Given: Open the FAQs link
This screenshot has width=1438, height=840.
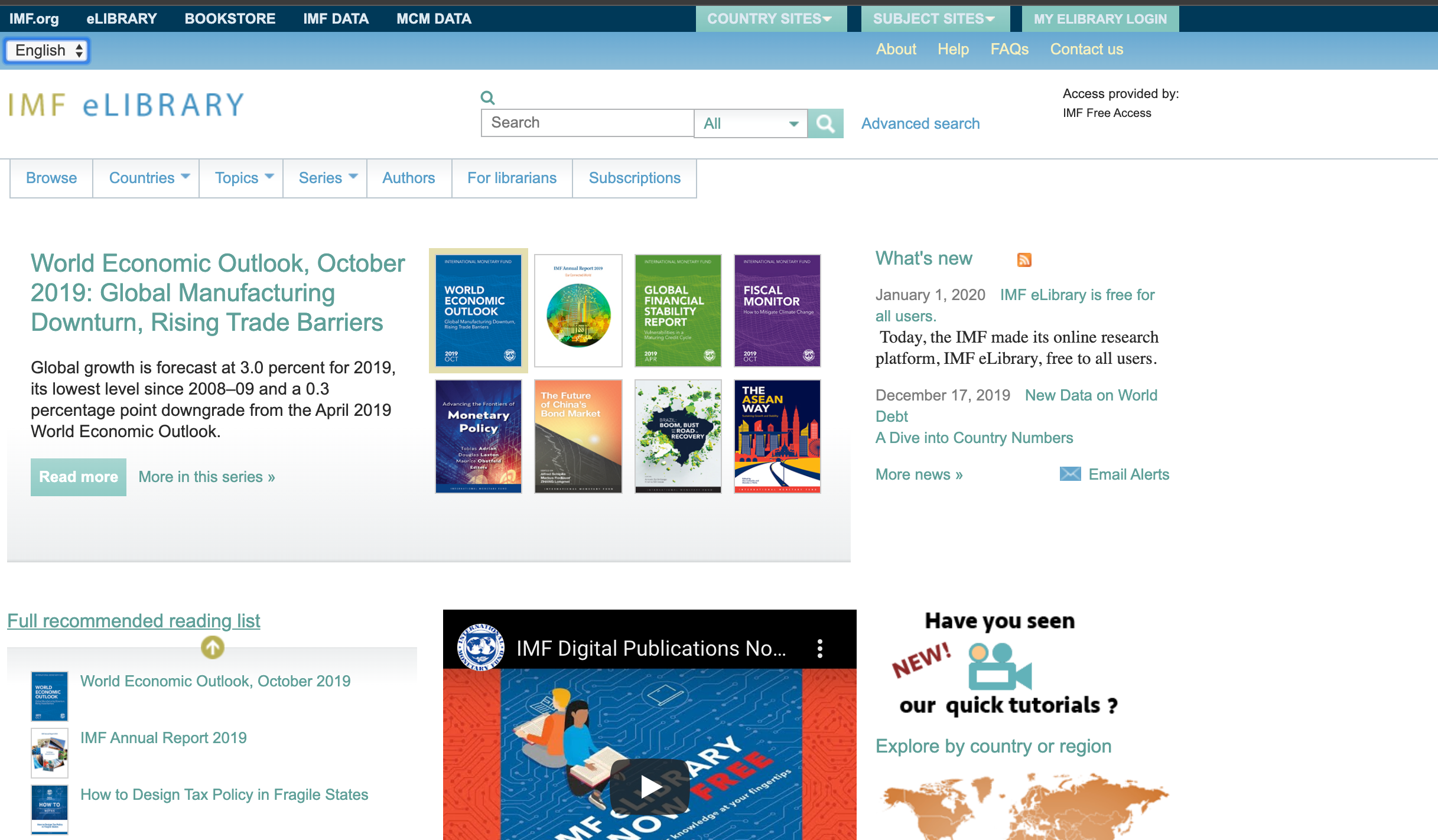Looking at the screenshot, I should 1010,50.
